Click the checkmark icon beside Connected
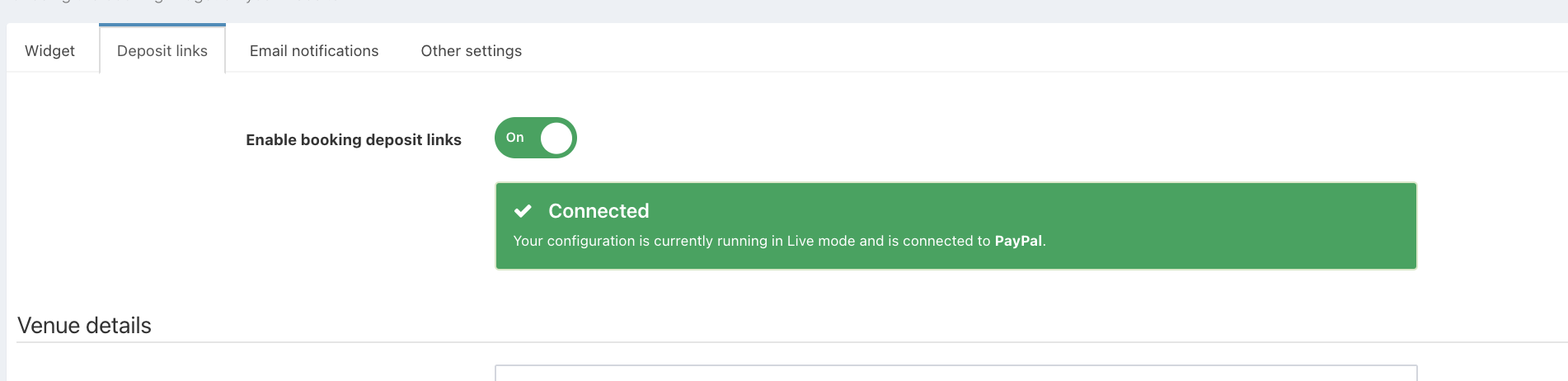The height and width of the screenshot is (381, 1568). click(x=523, y=211)
